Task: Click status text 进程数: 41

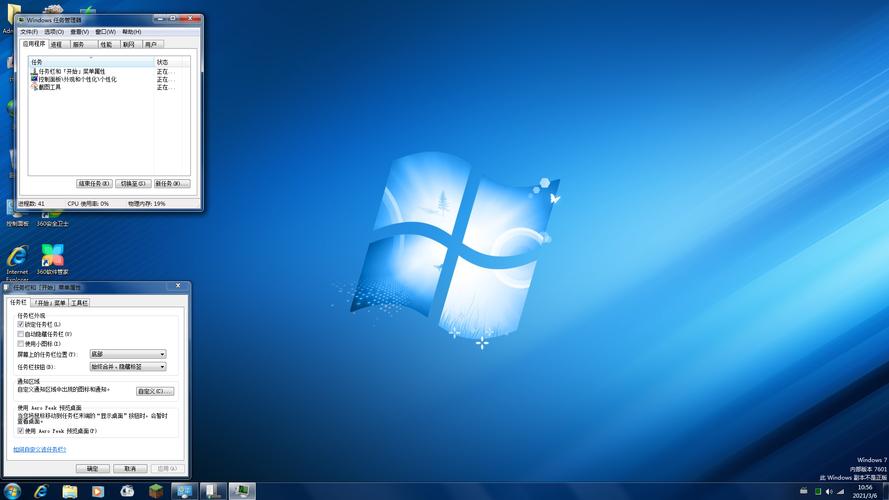Action: [31, 204]
